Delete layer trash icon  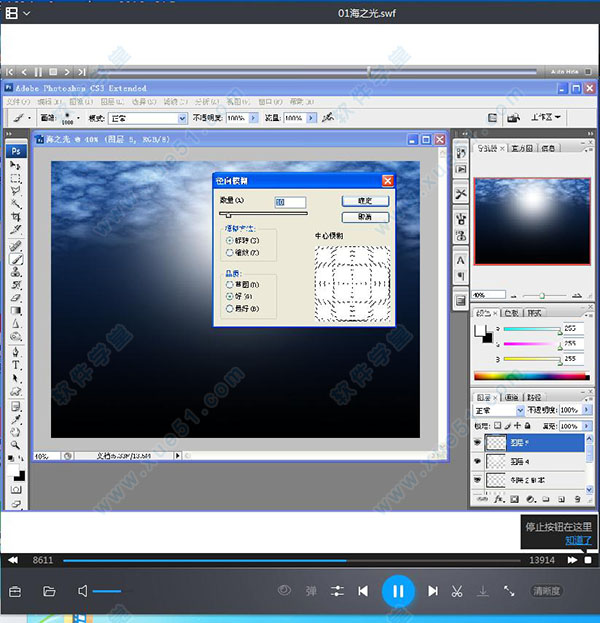pos(577,499)
